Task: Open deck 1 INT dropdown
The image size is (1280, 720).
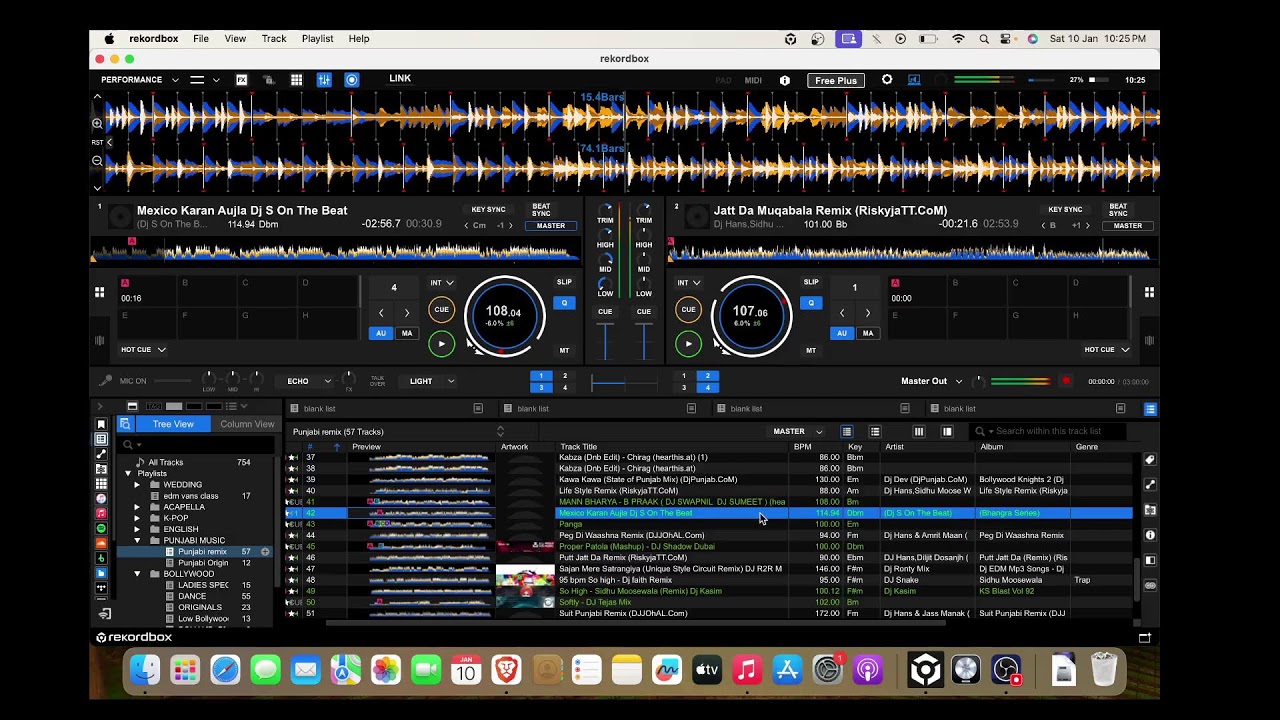Action: point(441,283)
